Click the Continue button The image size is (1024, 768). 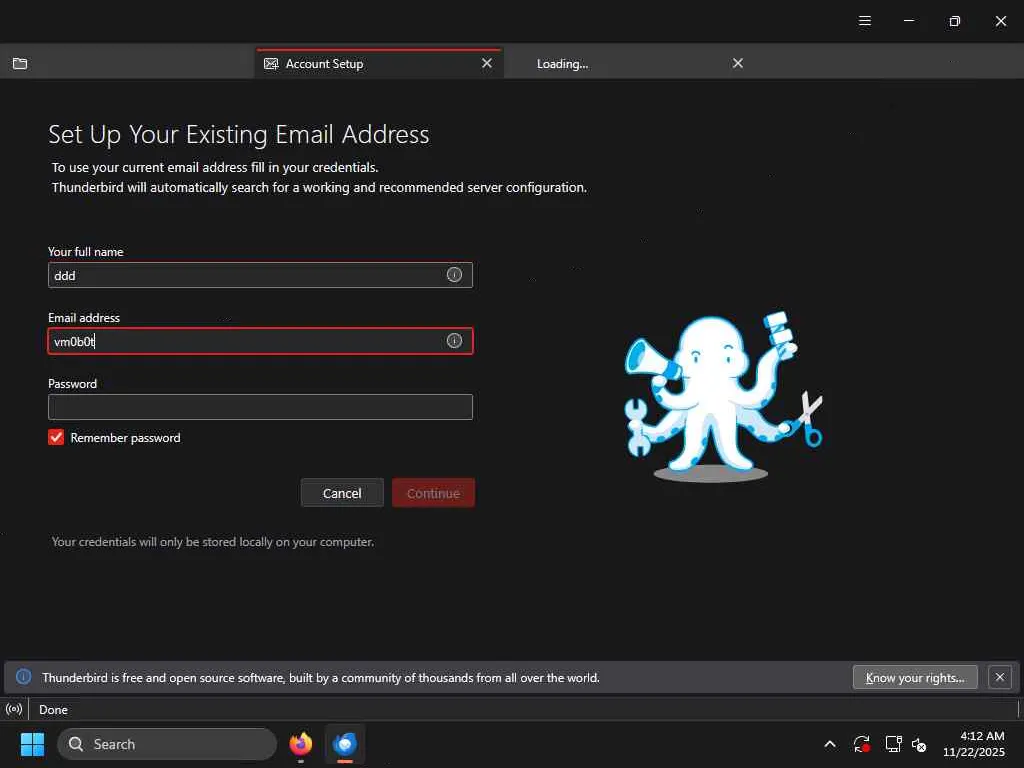433,493
